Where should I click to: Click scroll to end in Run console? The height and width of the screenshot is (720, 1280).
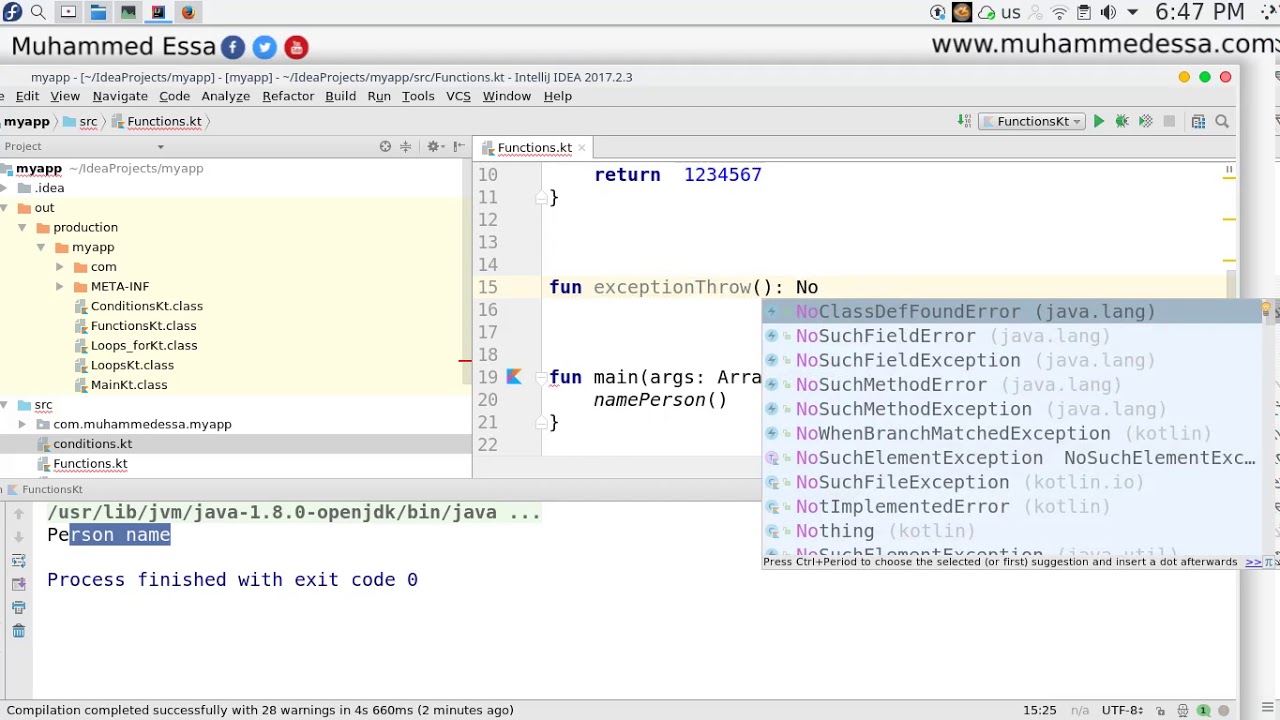[18, 584]
